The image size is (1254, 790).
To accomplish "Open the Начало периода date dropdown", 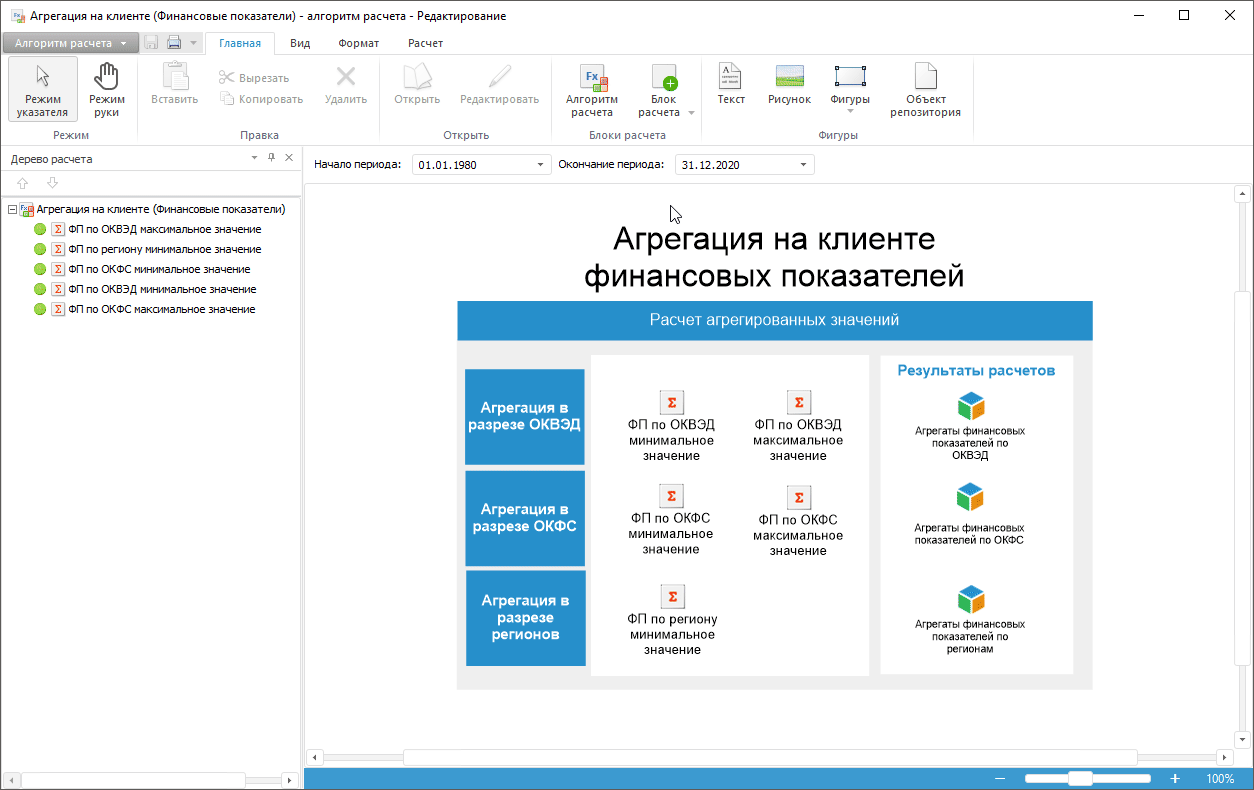I will tap(541, 165).
